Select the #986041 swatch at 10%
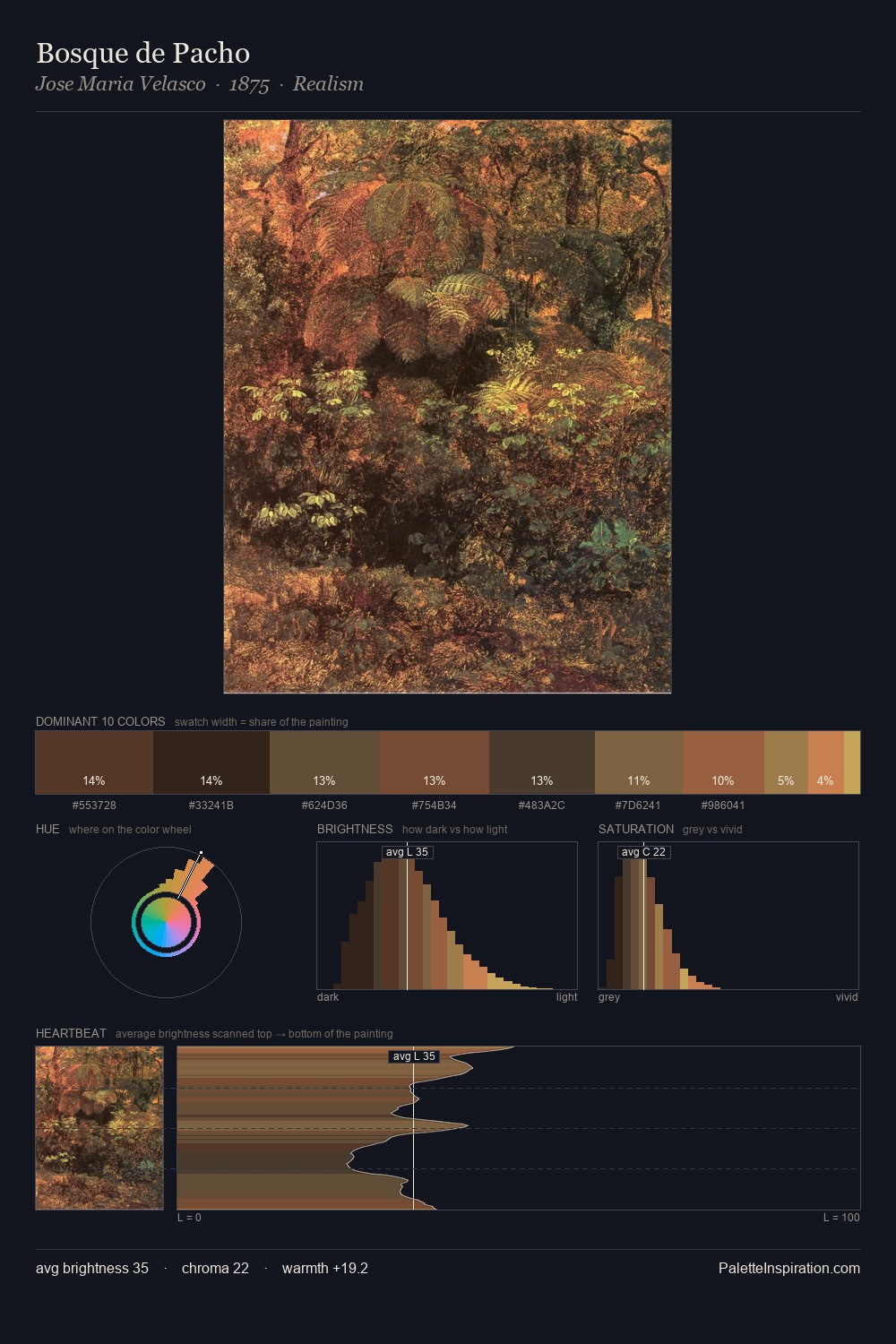896x1344 pixels. coord(723,762)
